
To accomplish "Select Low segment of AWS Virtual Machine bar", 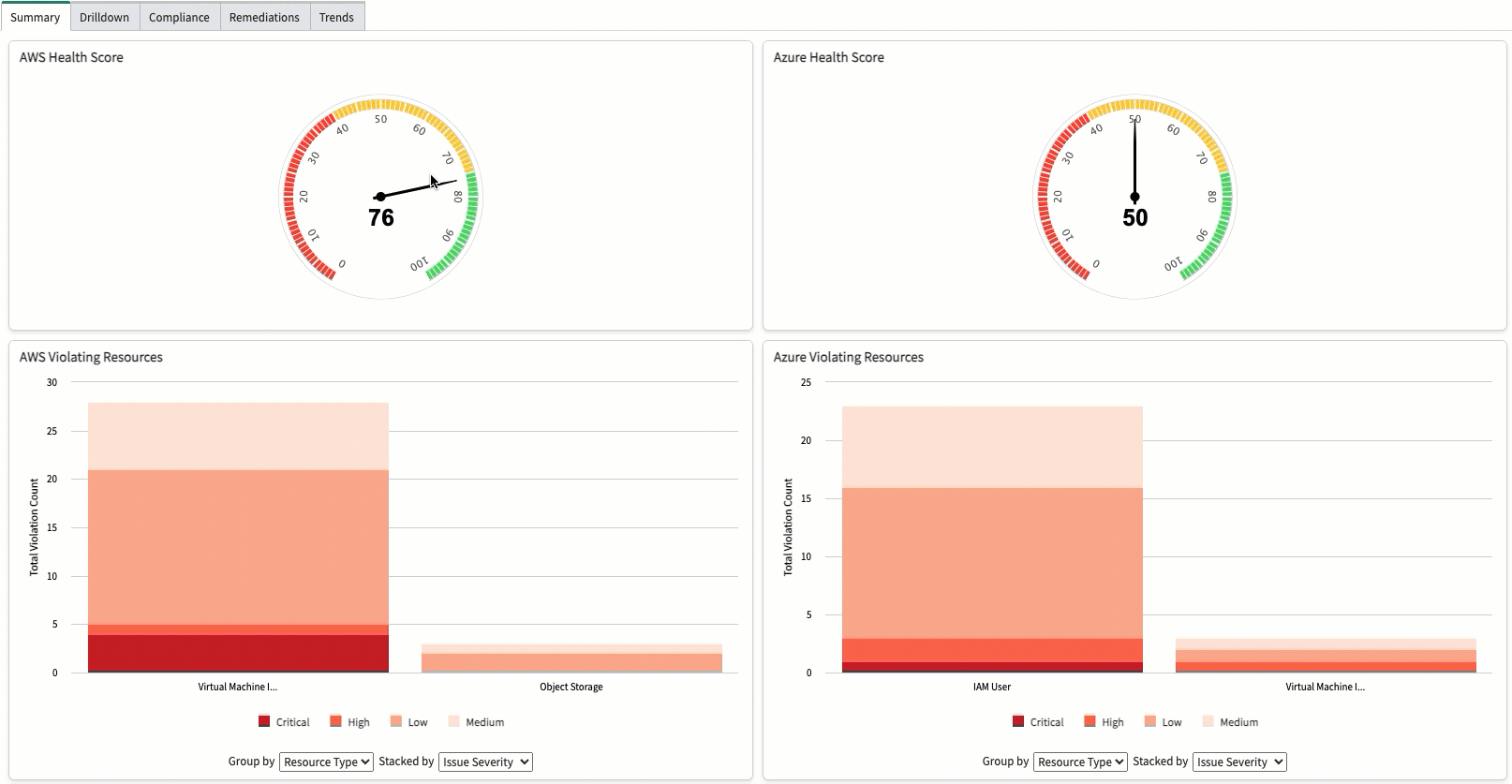I will tap(238, 547).
